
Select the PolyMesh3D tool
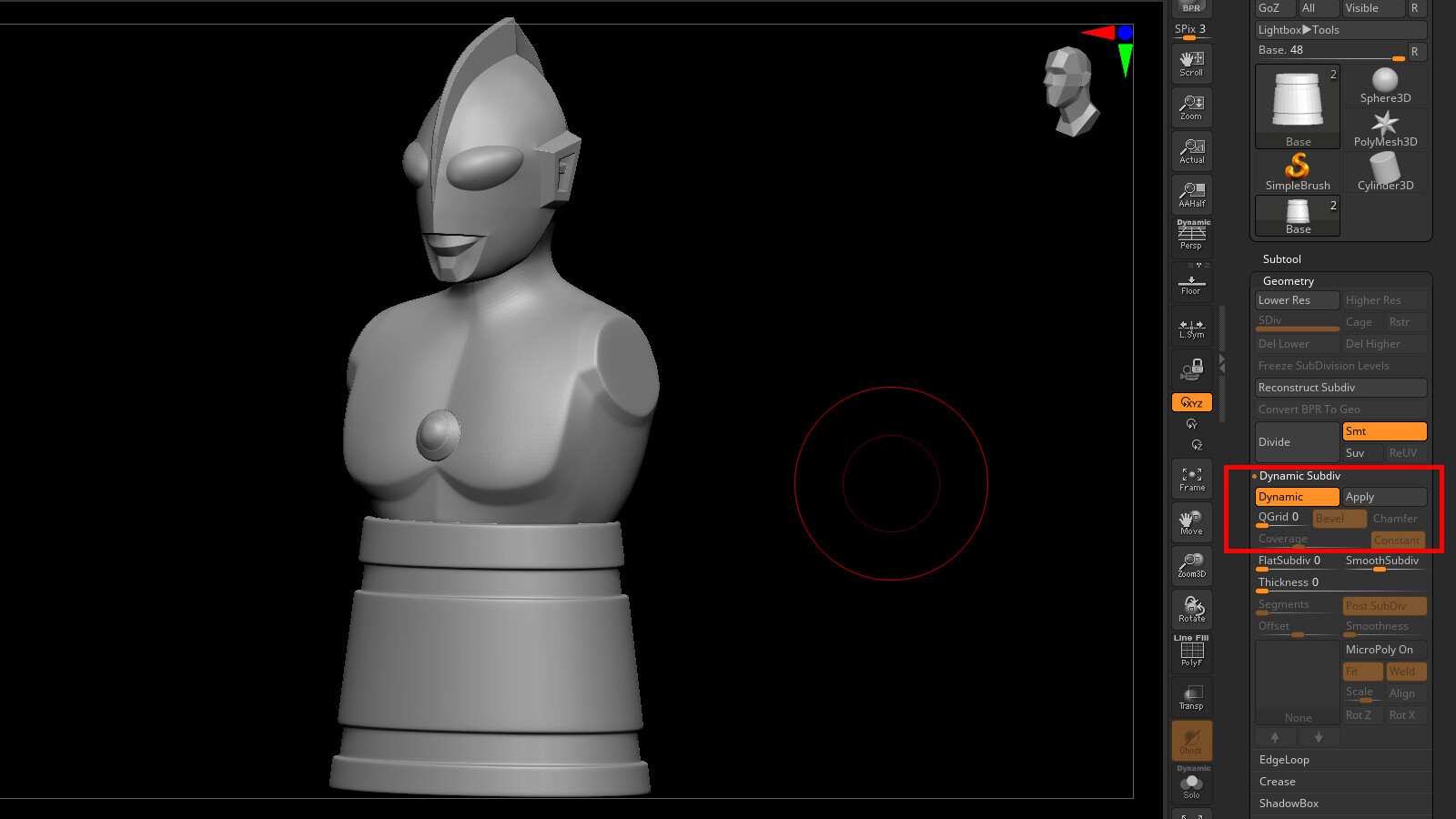point(1385,129)
